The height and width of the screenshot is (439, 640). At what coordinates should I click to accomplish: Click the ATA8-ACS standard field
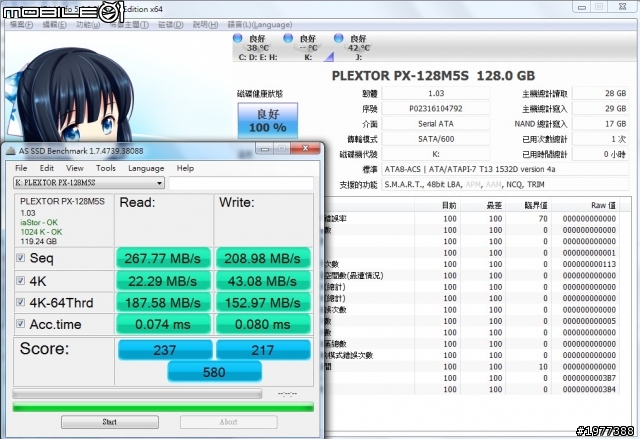pyautogui.click(x=504, y=169)
